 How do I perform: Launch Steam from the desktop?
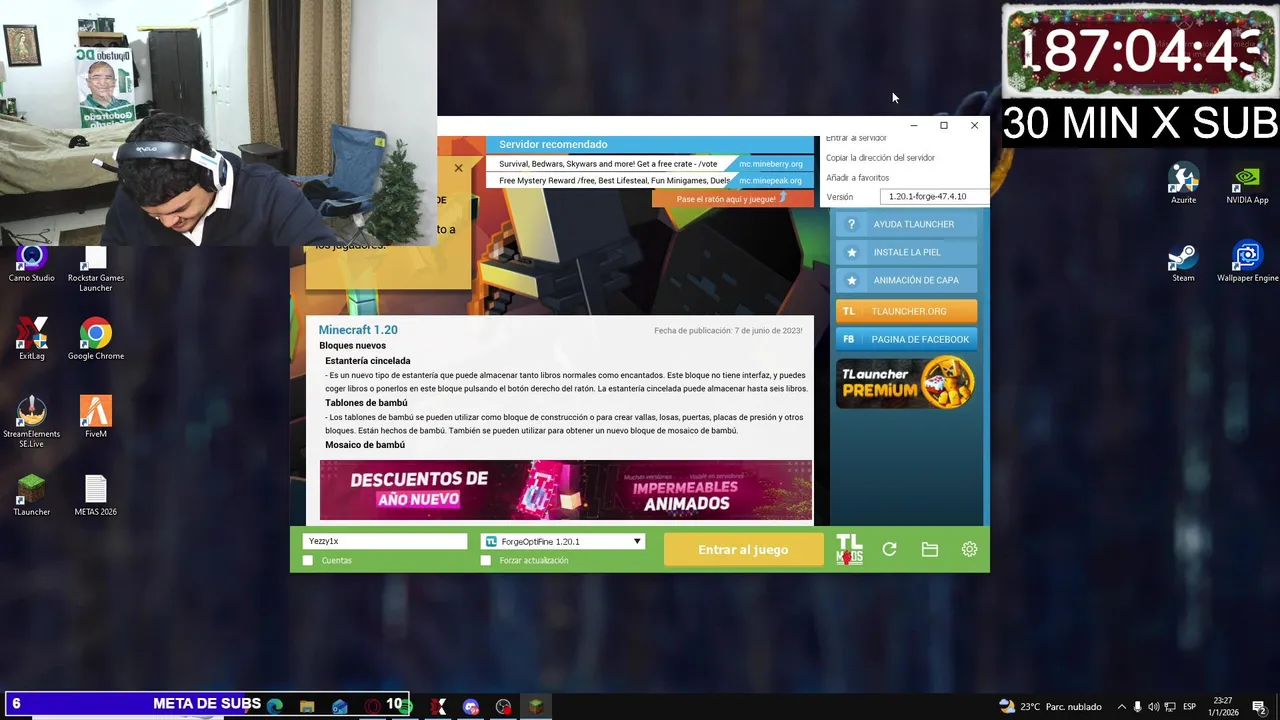[1183, 262]
